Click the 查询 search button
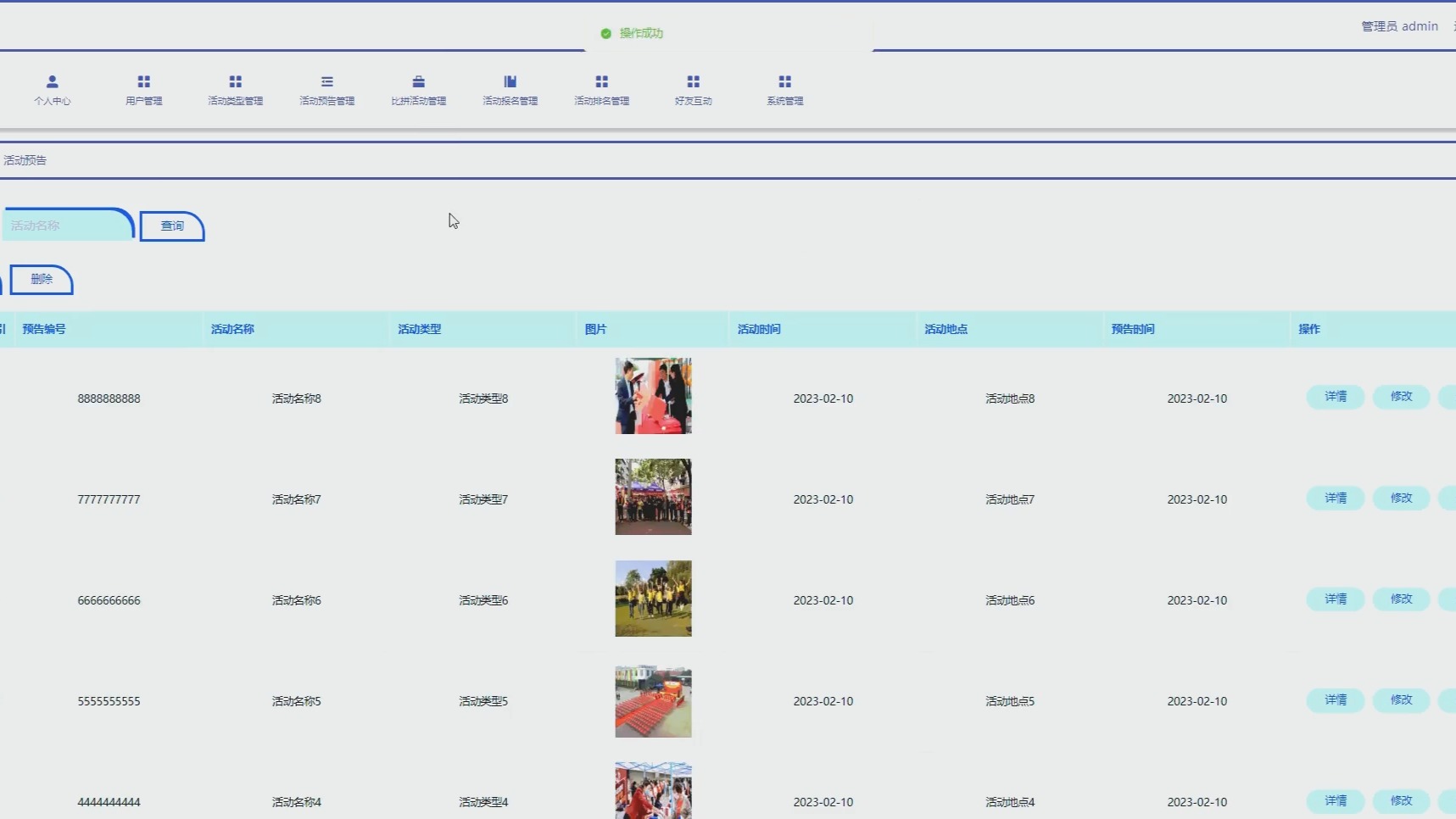The height and width of the screenshot is (819, 1456). pos(172,226)
